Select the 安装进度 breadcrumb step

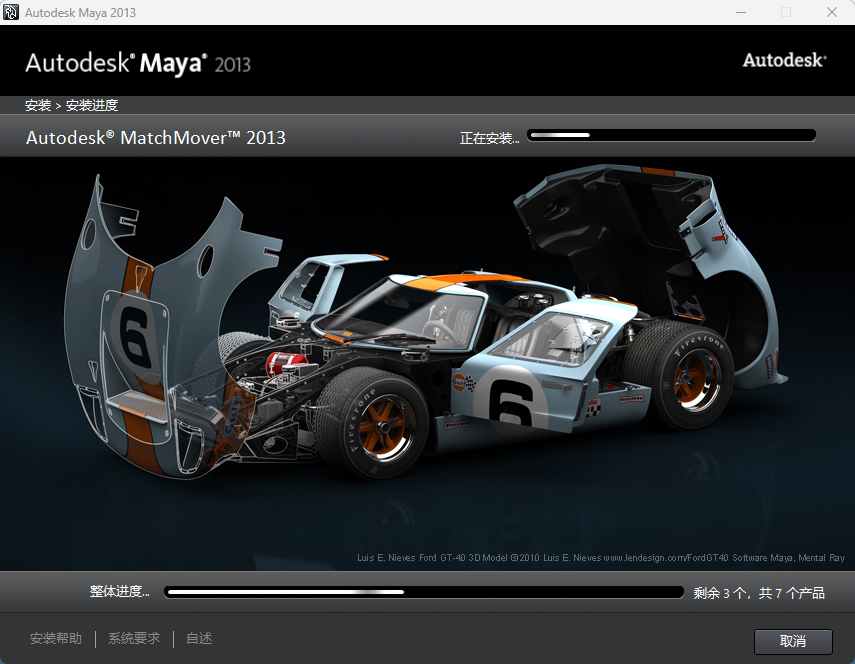point(92,104)
